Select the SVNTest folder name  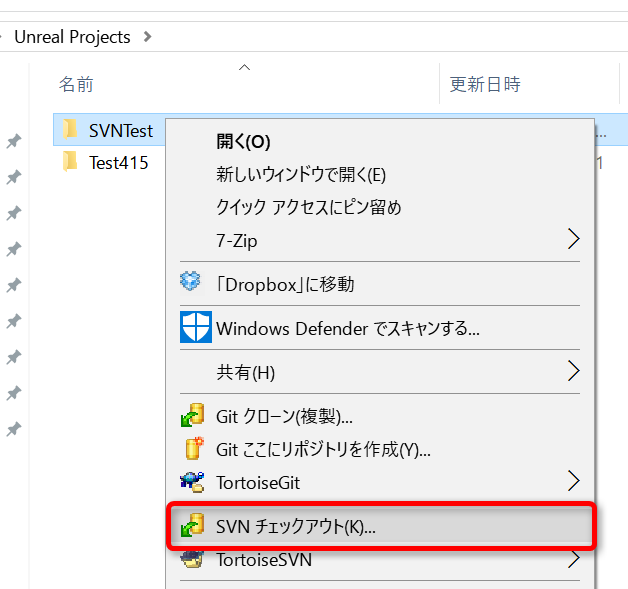pyautogui.click(x=121, y=131)
